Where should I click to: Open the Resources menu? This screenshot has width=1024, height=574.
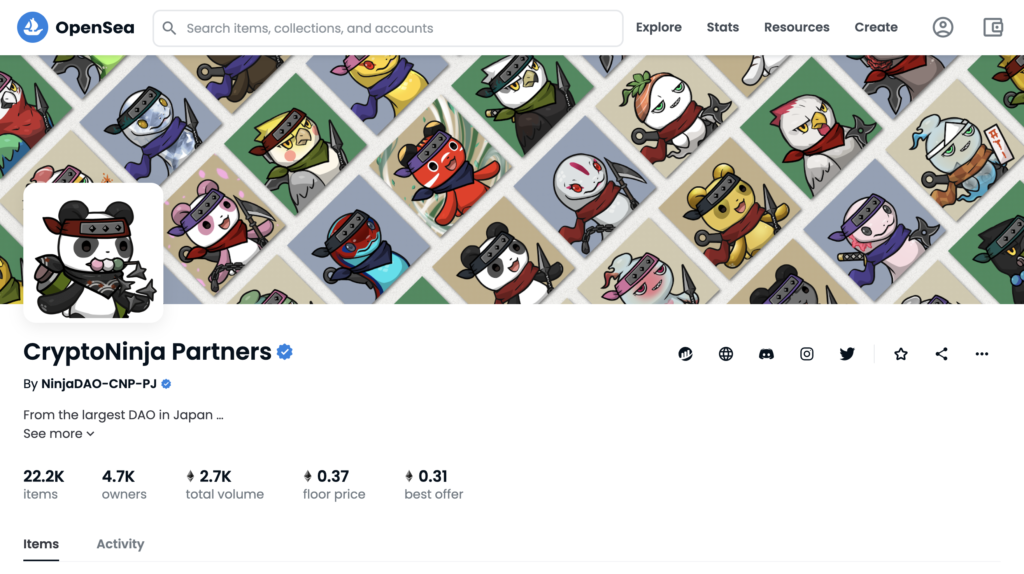coord(796,27)
